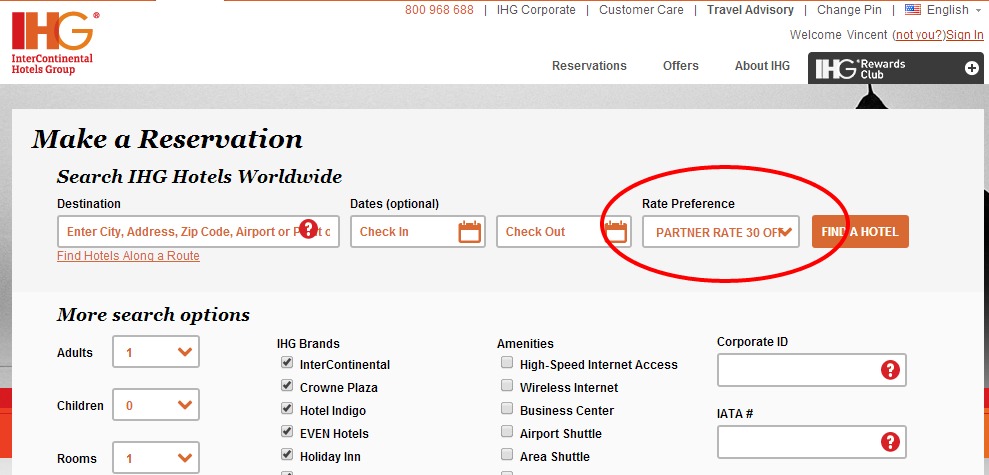Open the IHG Corporate link
This screenshot has height=475, width=989.
coord(536,10)
